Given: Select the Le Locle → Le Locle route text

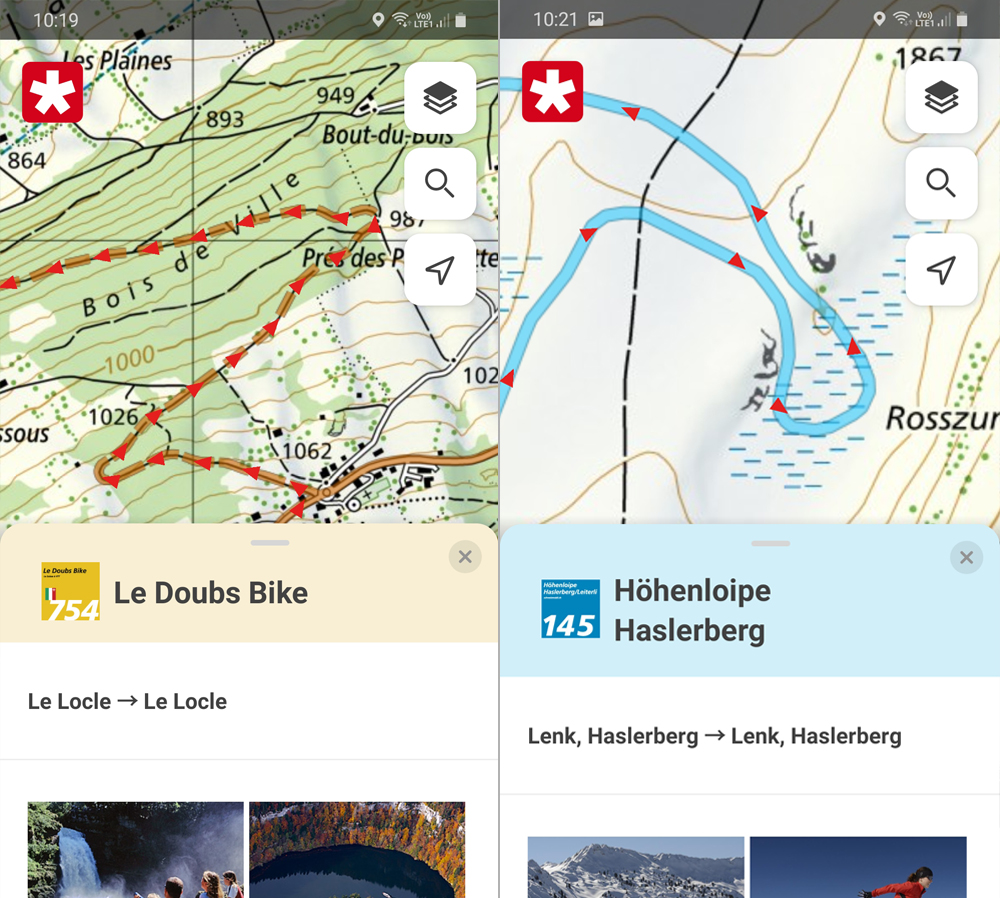Looking at the screenshot, I should 127,702.
